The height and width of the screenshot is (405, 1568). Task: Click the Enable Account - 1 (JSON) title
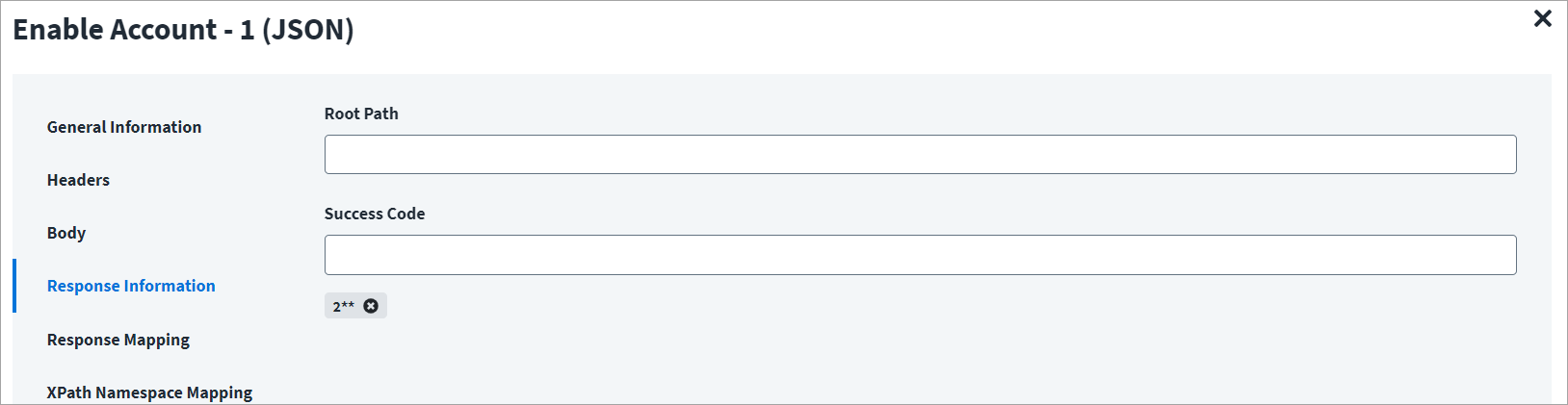183,30
